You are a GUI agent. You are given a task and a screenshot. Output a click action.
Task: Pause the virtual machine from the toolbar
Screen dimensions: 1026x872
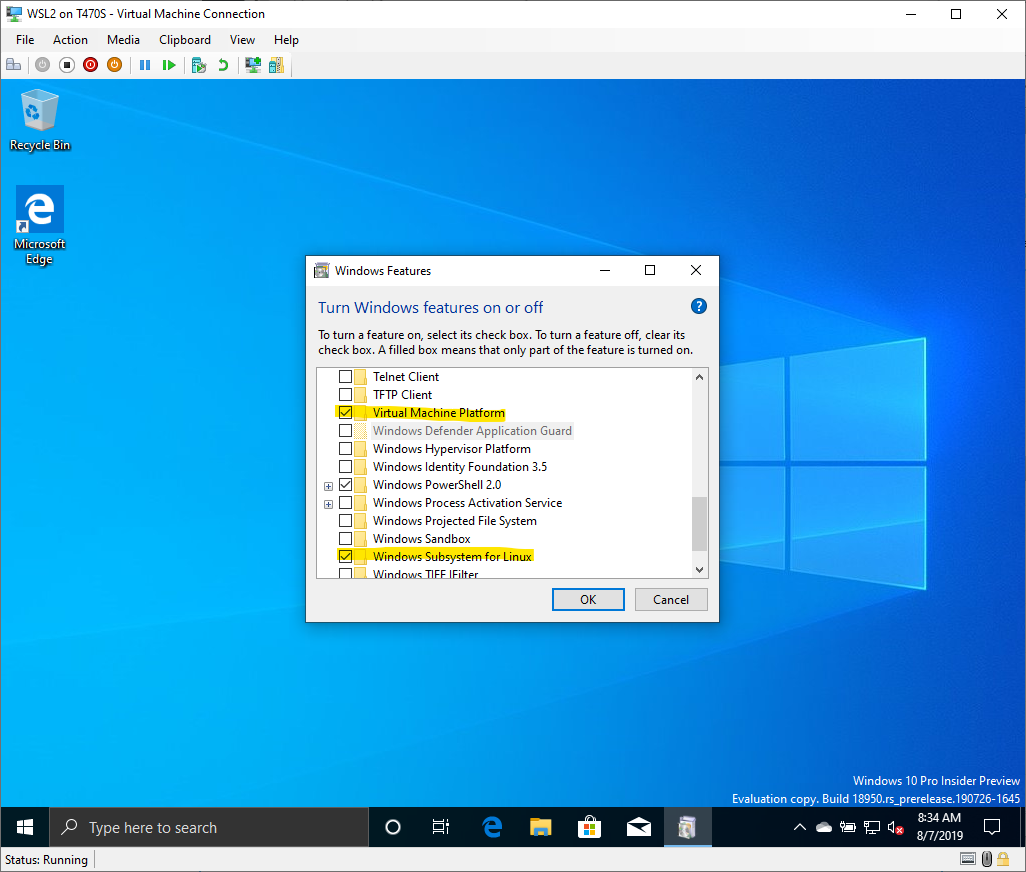click(x=145, y=65)
